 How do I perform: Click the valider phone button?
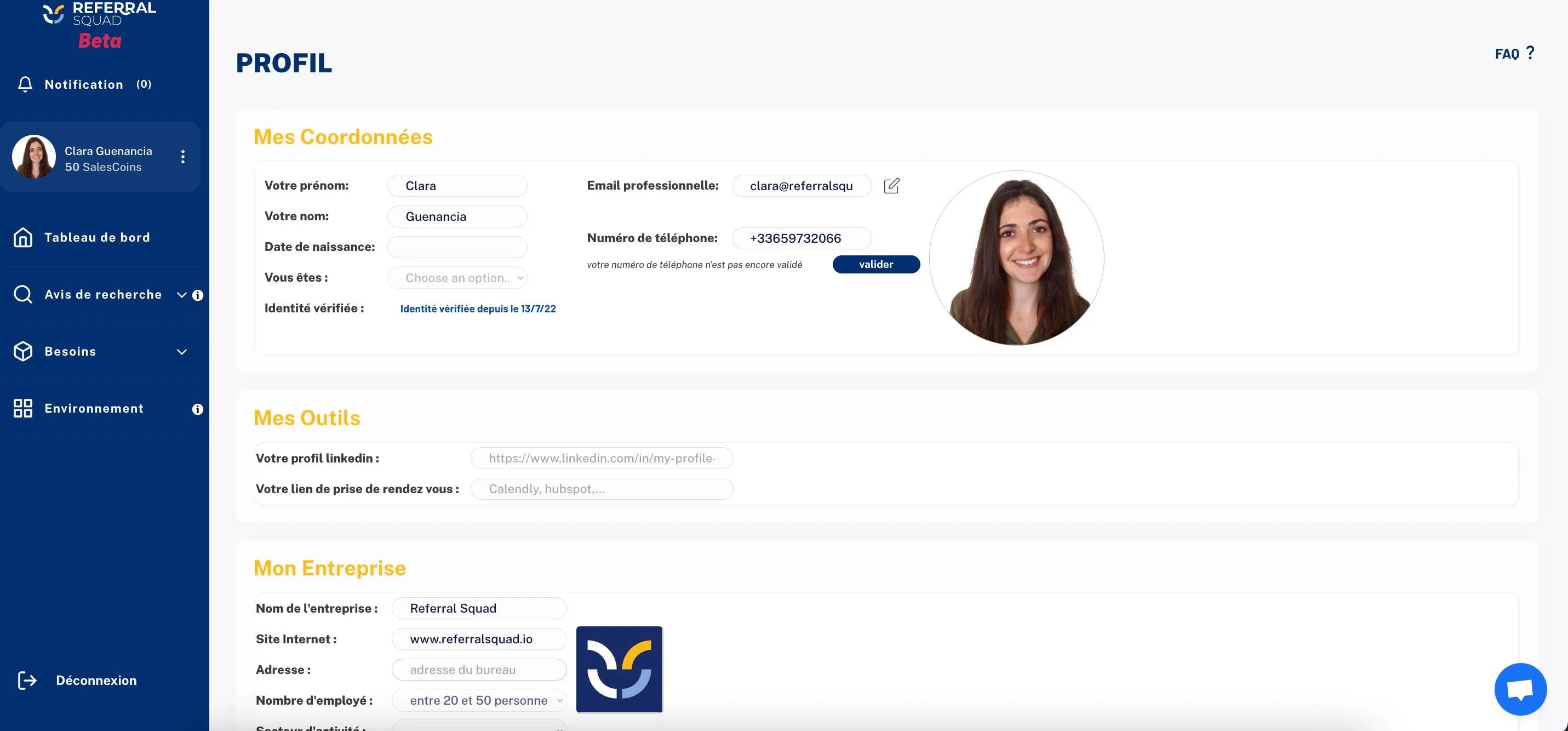coord(876,264)
